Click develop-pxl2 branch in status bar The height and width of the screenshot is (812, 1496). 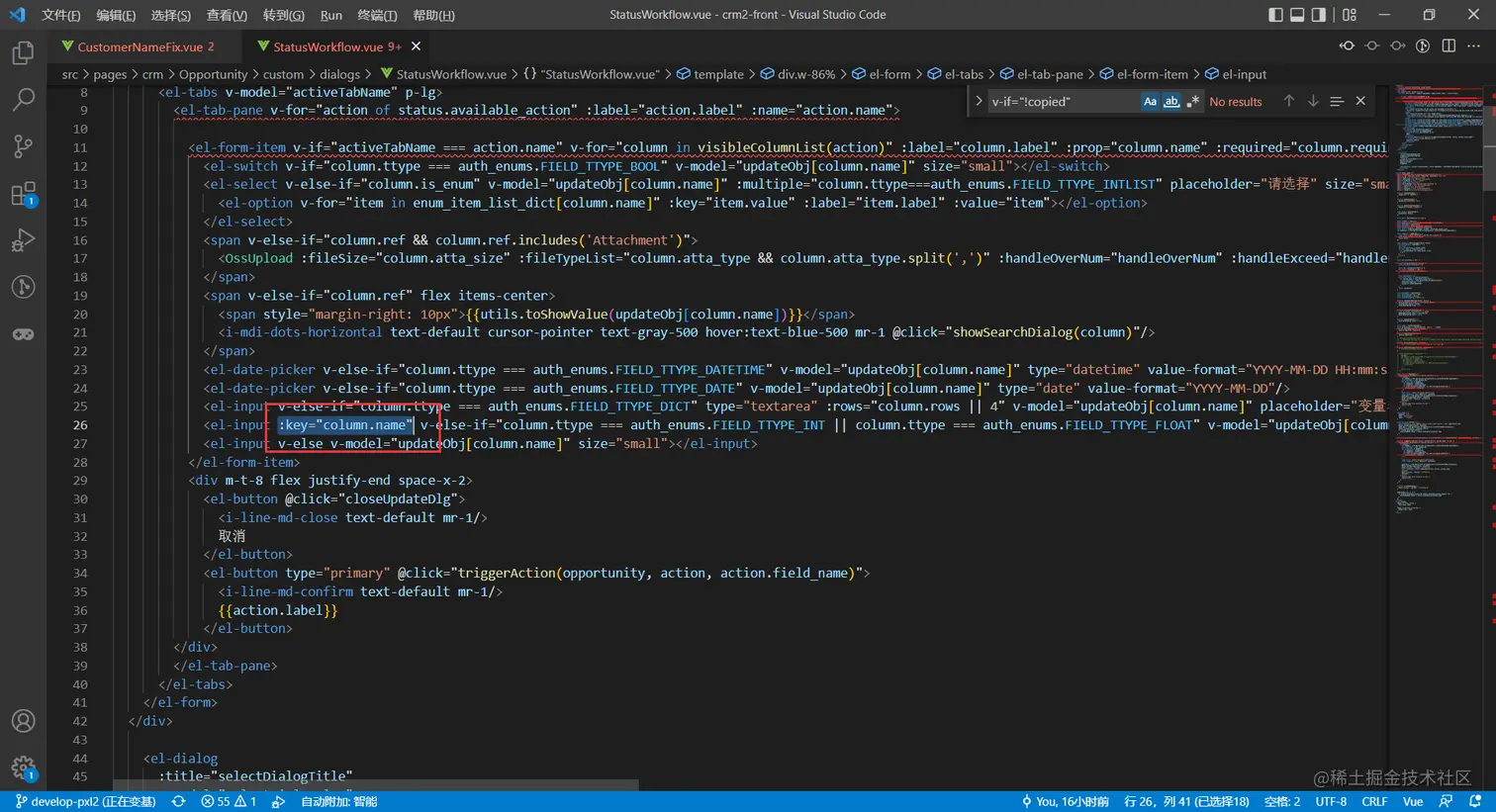[x=85, y=801]
